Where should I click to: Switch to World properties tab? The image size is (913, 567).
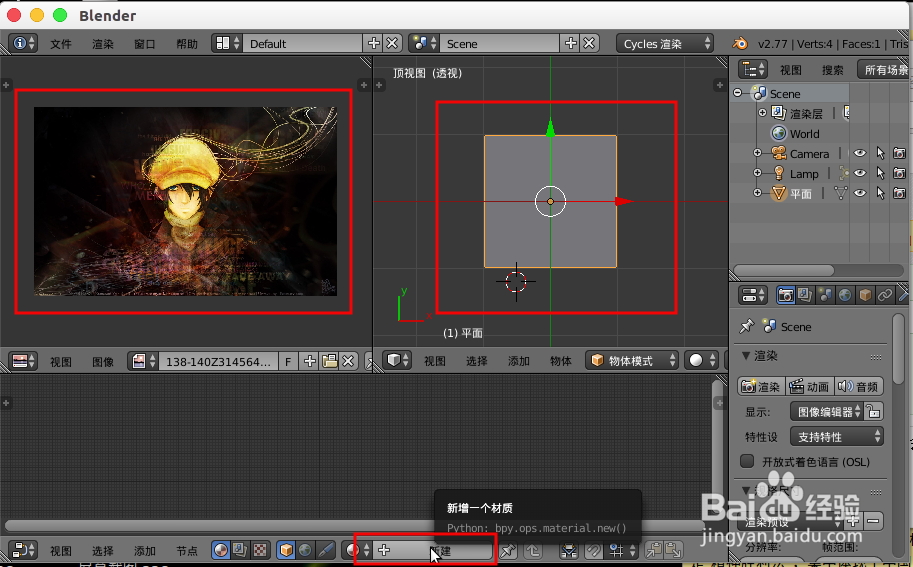pos(845,295)
